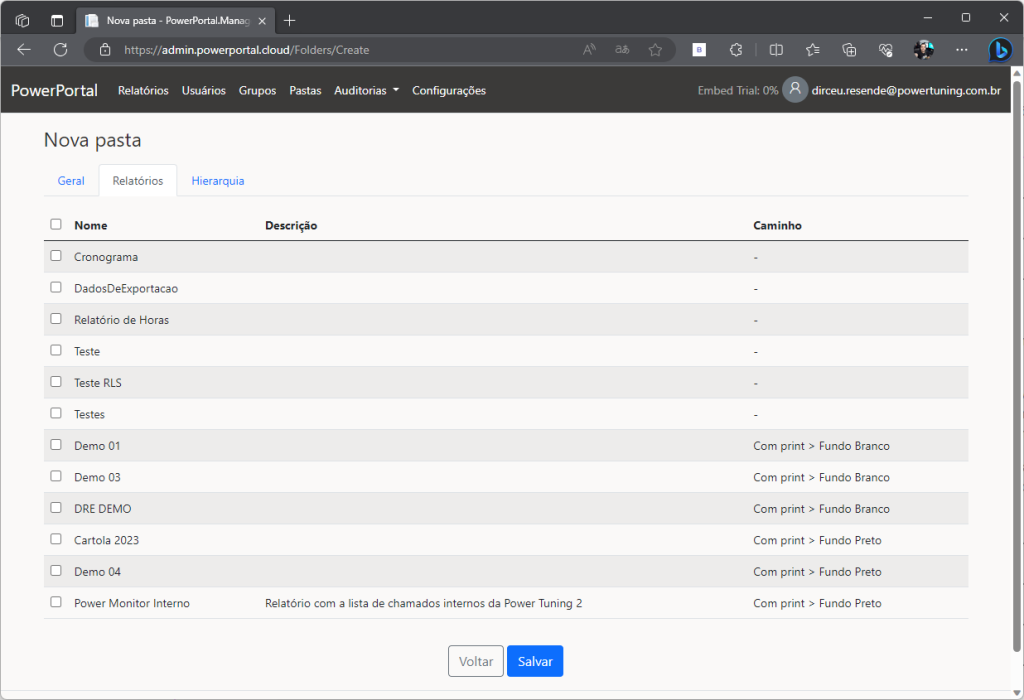
Task: Open the Bing Copilot sidebar icon
Action: (x=999, y=49)
